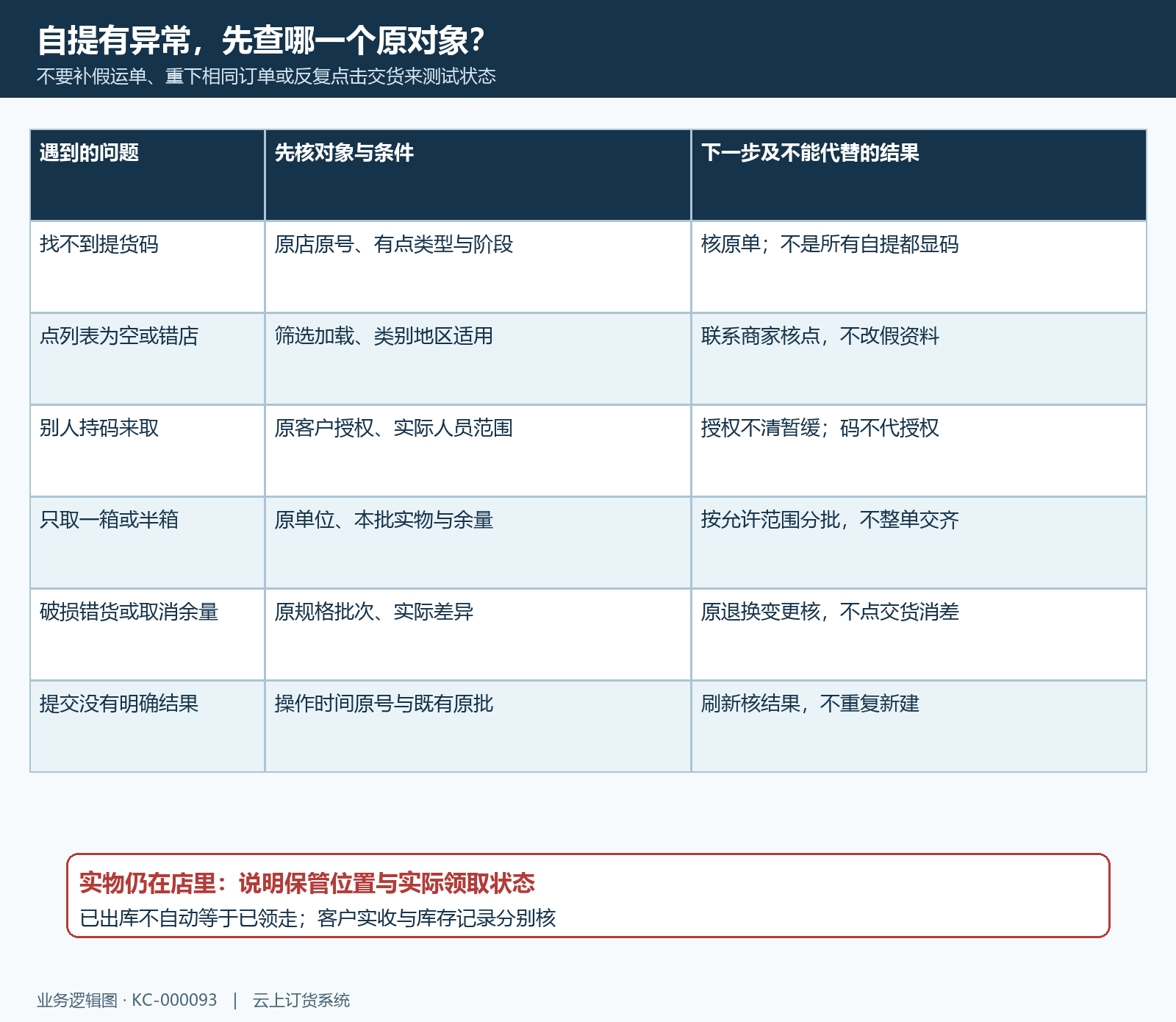Click the cell '只取一箱或半箱'
This screenshot has height=1022, width=1176.
click(x=147, y=543)
